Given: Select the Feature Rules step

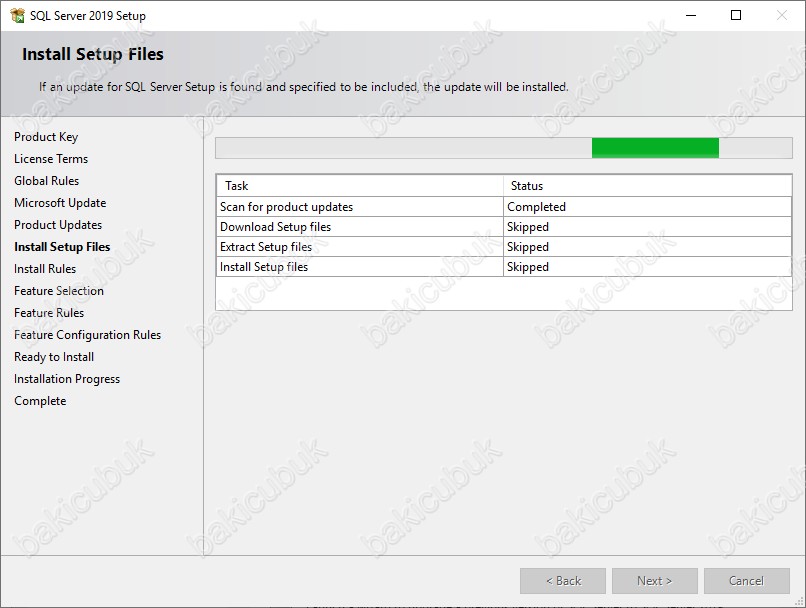Looking at the screenshot, I should tap(49, 313).
